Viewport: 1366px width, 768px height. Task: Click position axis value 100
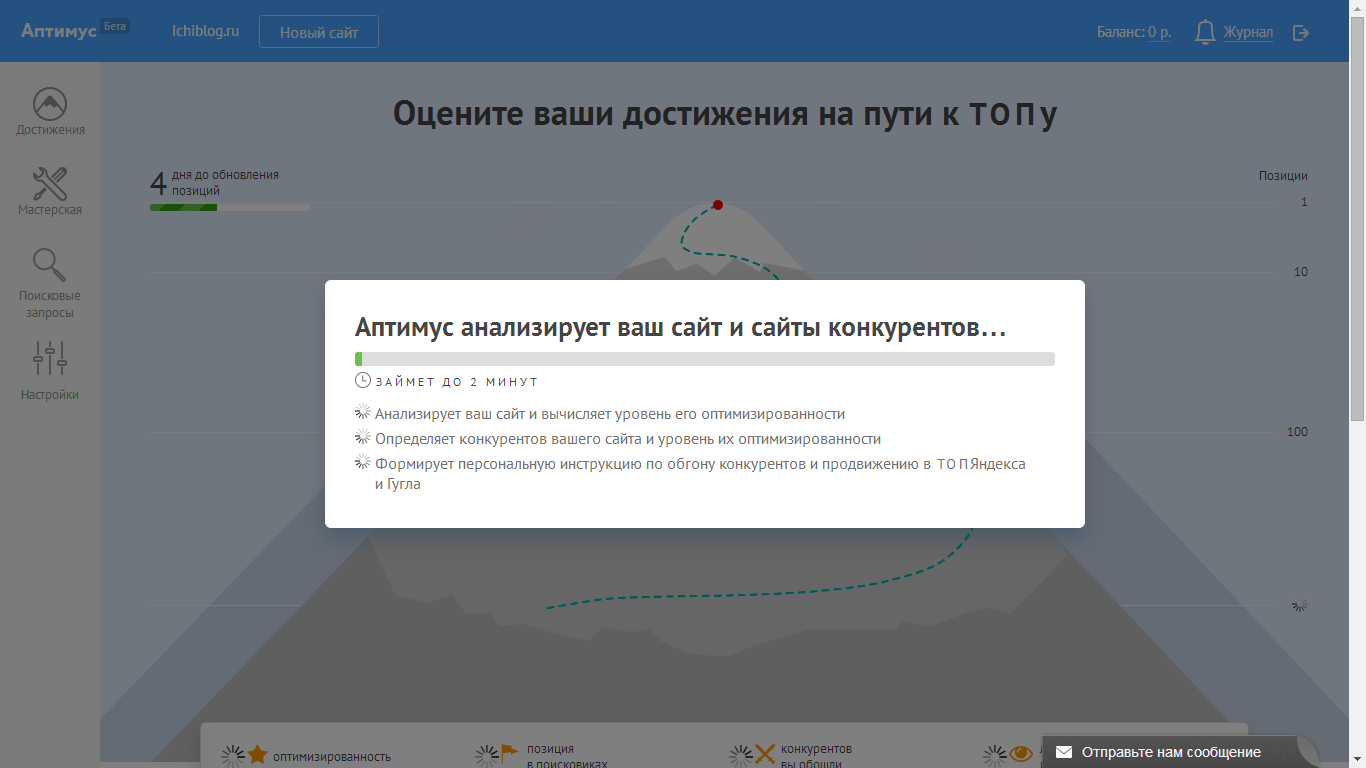point(1297,432)
